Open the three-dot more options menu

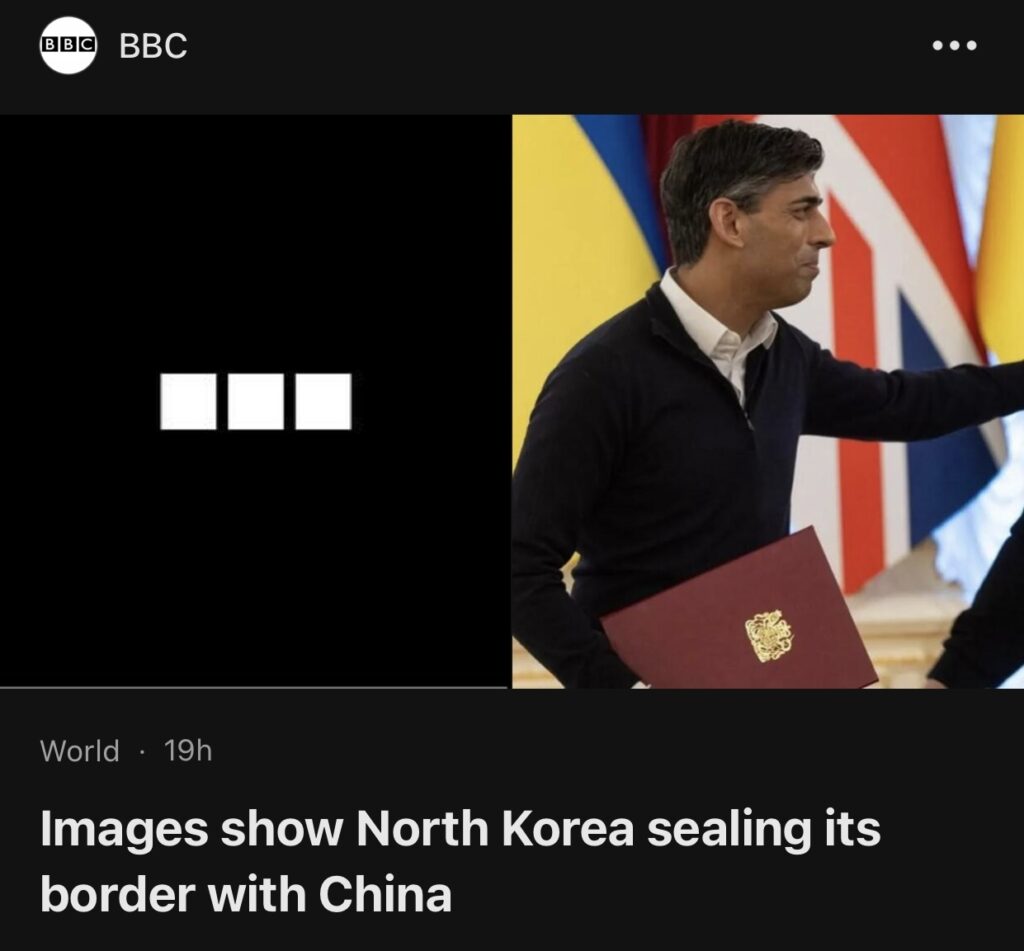(954, 45)
